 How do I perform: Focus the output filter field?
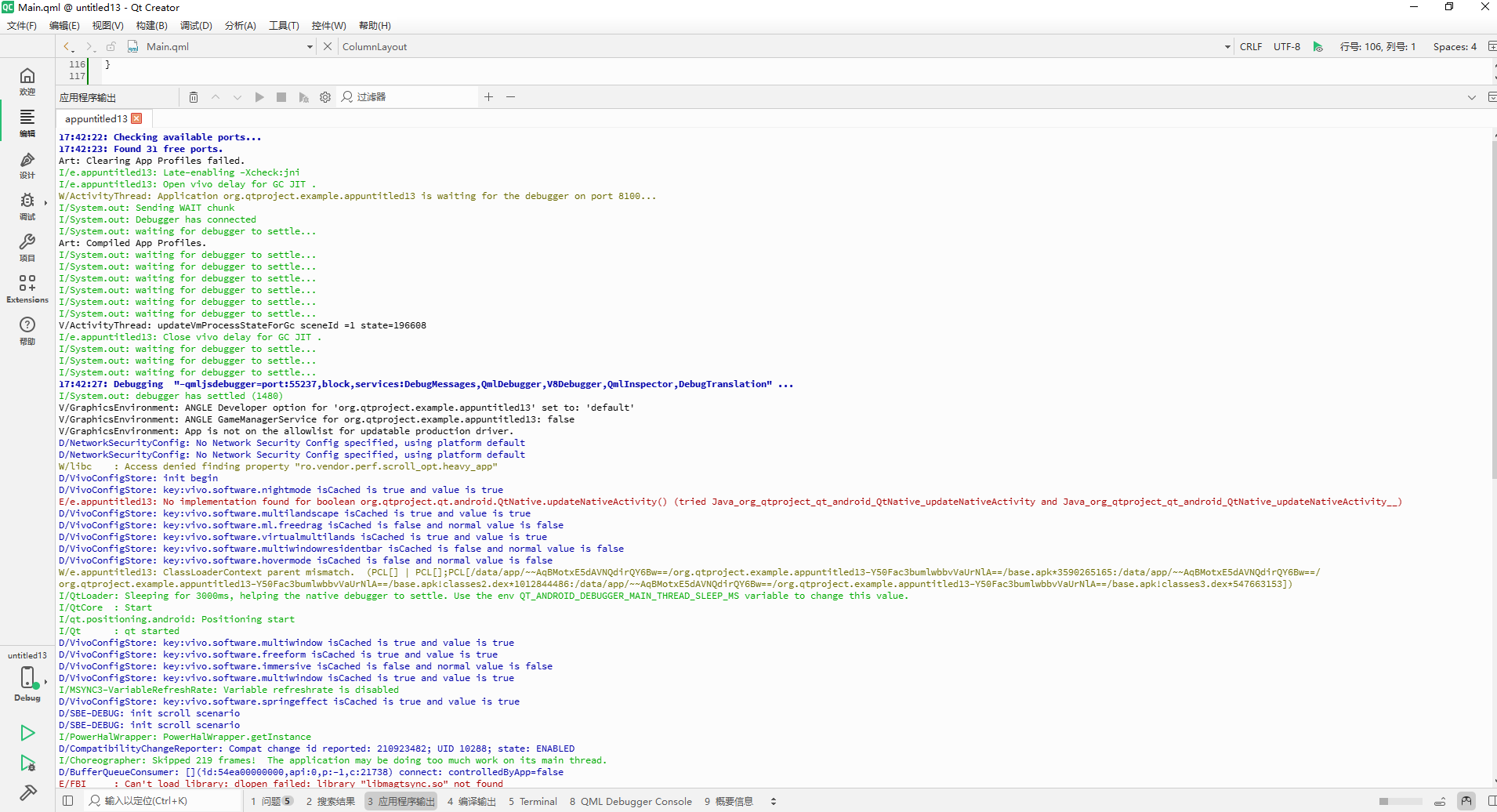tap(408, 97)
